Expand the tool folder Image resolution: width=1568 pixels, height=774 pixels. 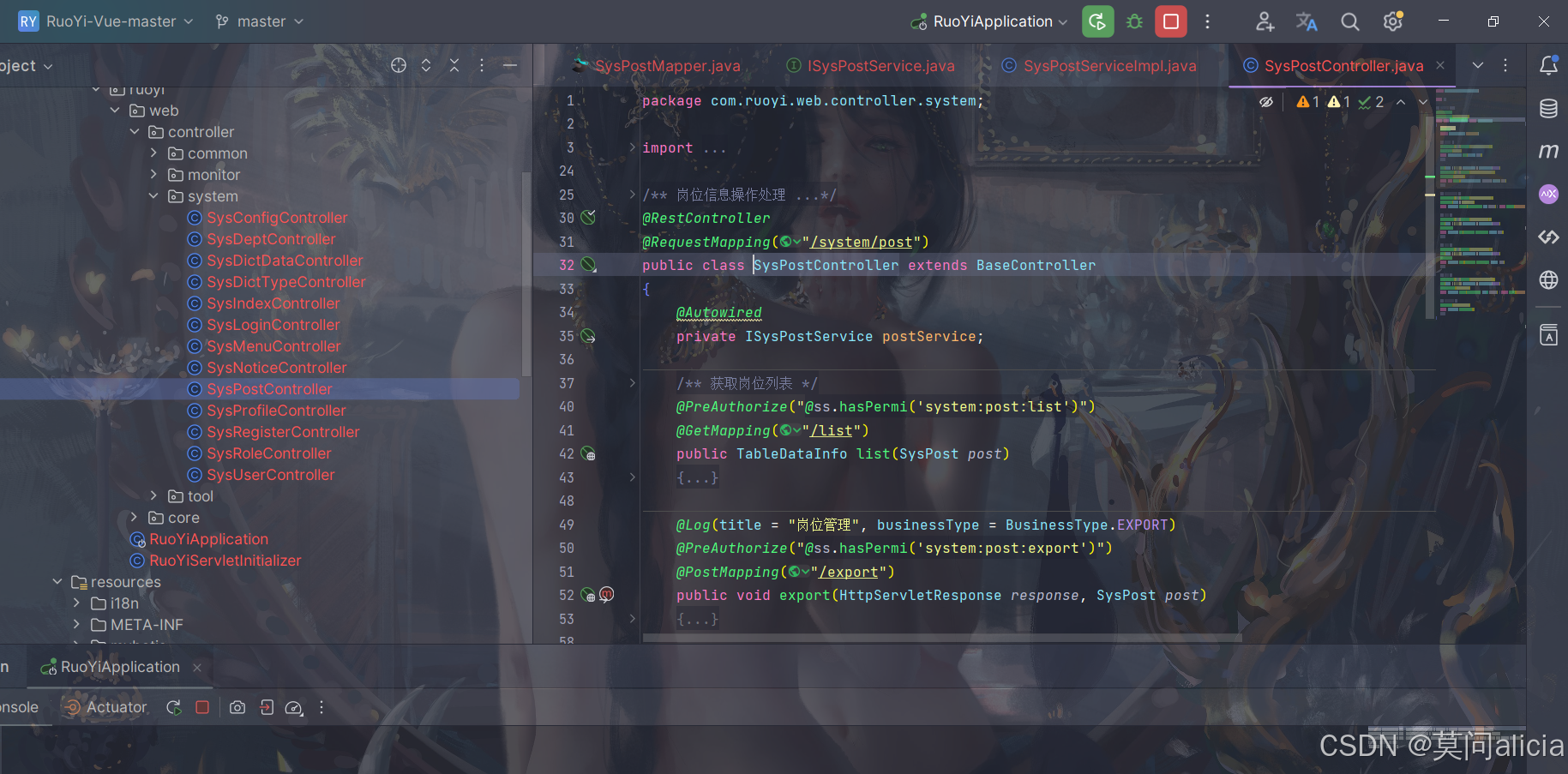click(x=153, y=496)
